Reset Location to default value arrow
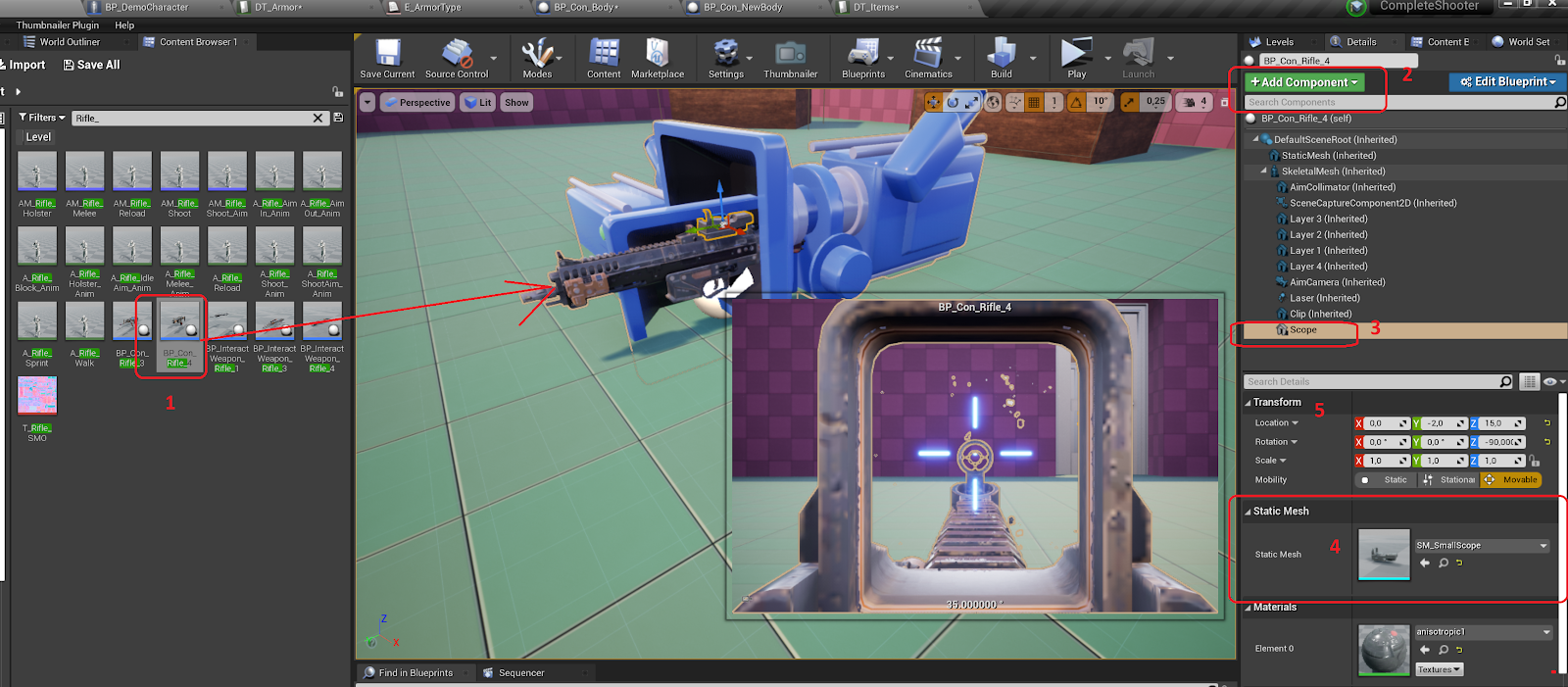This screenshot has height=687, width=1568. [x=1547, y=423]
